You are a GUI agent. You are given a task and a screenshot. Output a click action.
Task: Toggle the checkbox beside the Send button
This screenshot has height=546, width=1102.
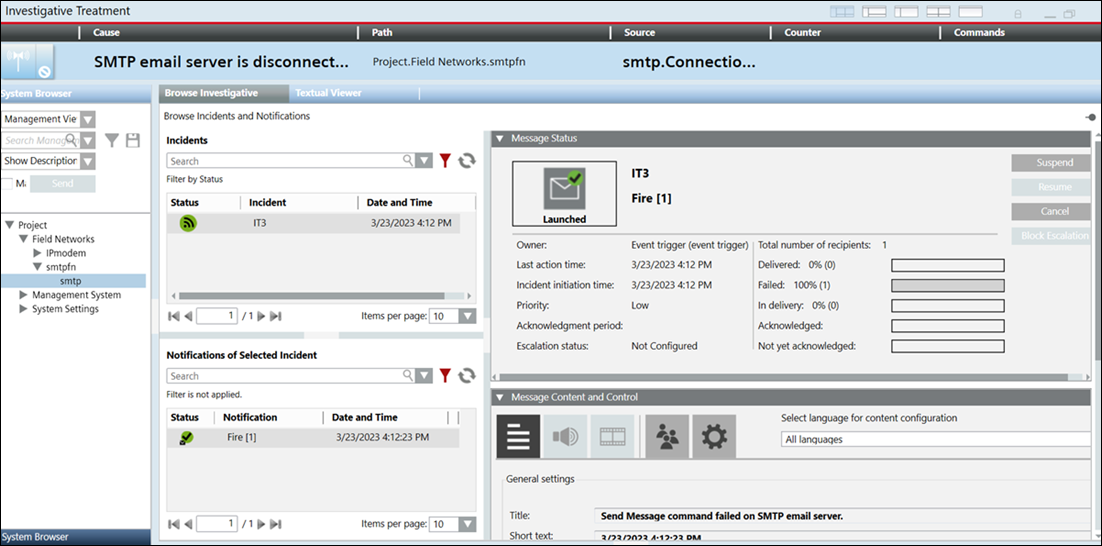8,183
